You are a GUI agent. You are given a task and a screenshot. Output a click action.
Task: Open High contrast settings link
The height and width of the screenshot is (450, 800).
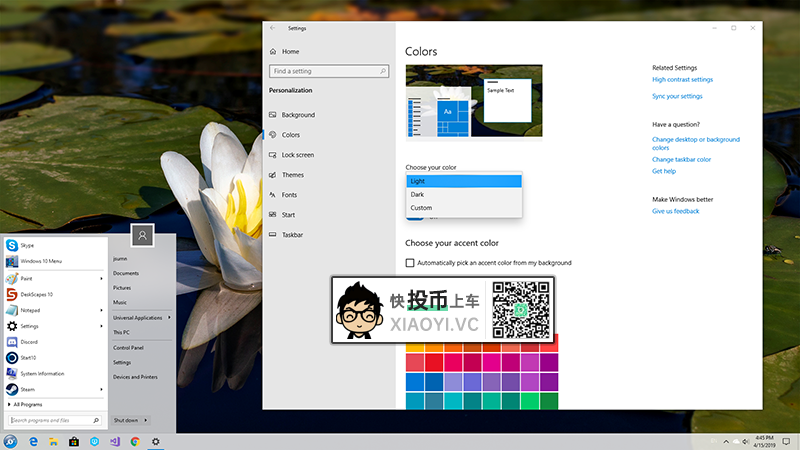pyautogui.click(x=682, y=79)
